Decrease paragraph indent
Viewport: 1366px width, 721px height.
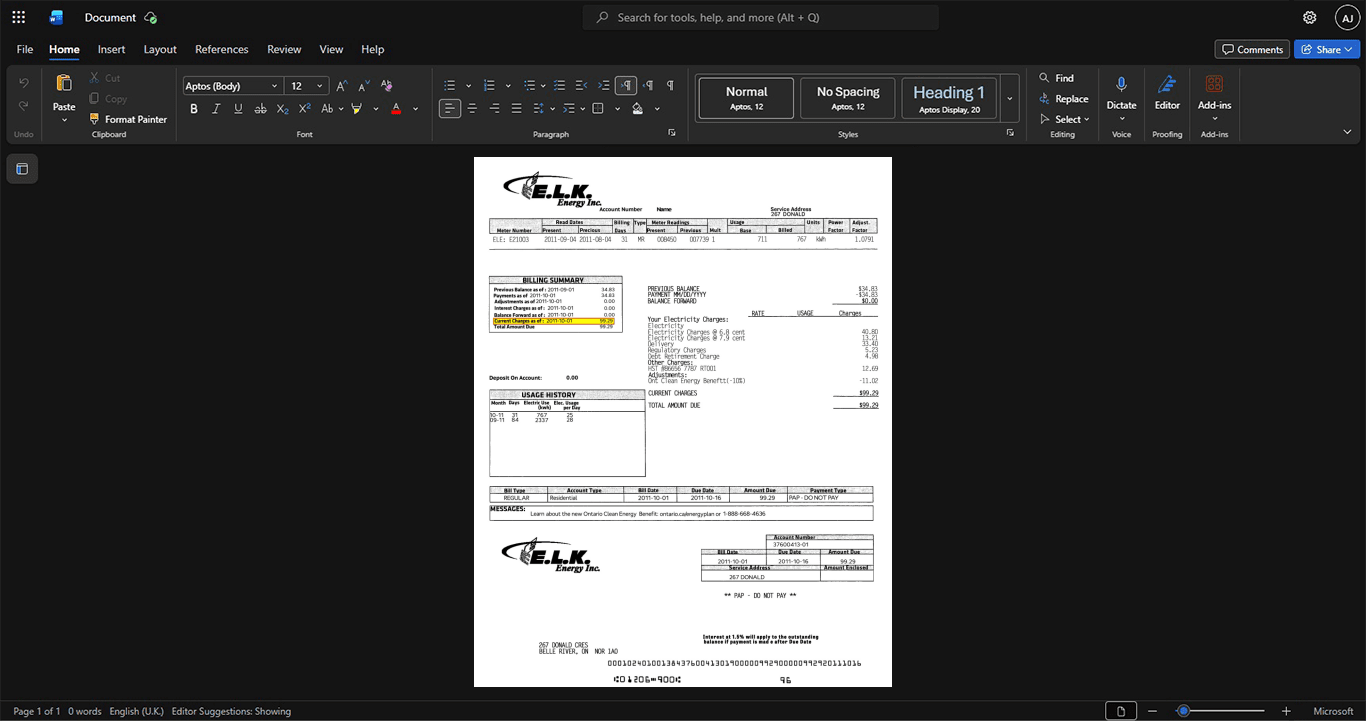582,86
